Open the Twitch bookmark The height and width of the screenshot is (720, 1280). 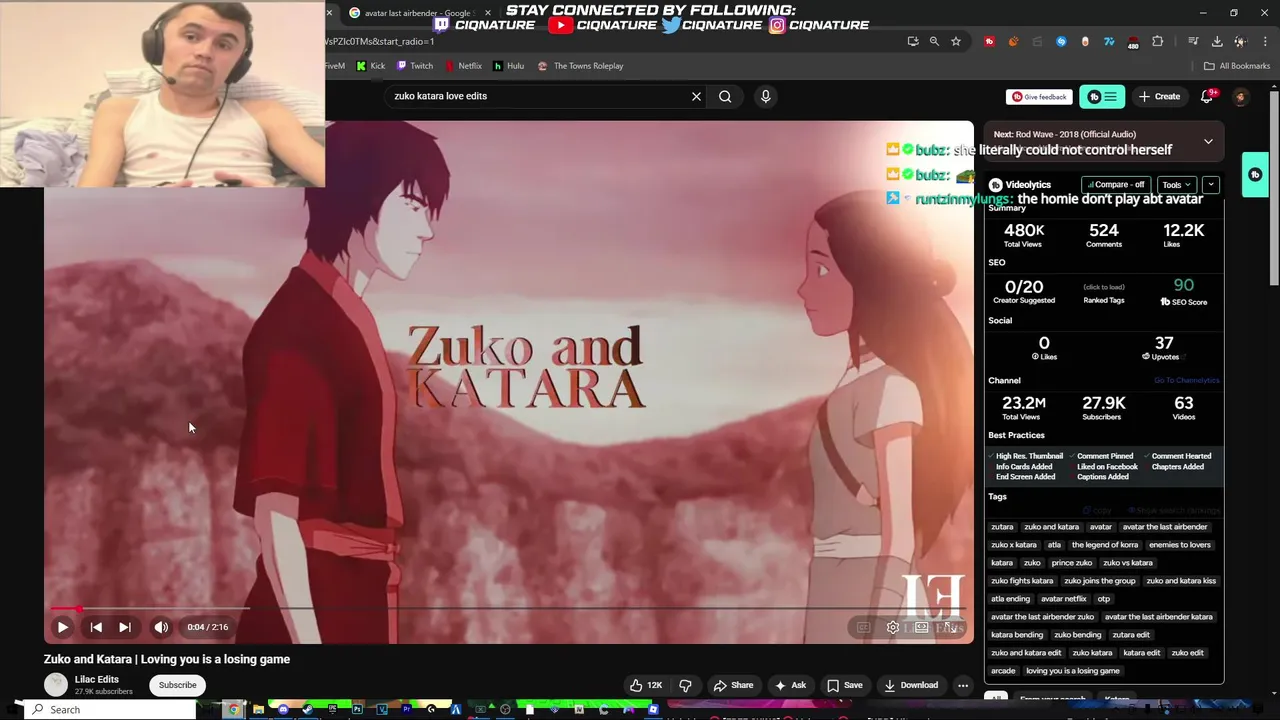click(x=415, y=66)
